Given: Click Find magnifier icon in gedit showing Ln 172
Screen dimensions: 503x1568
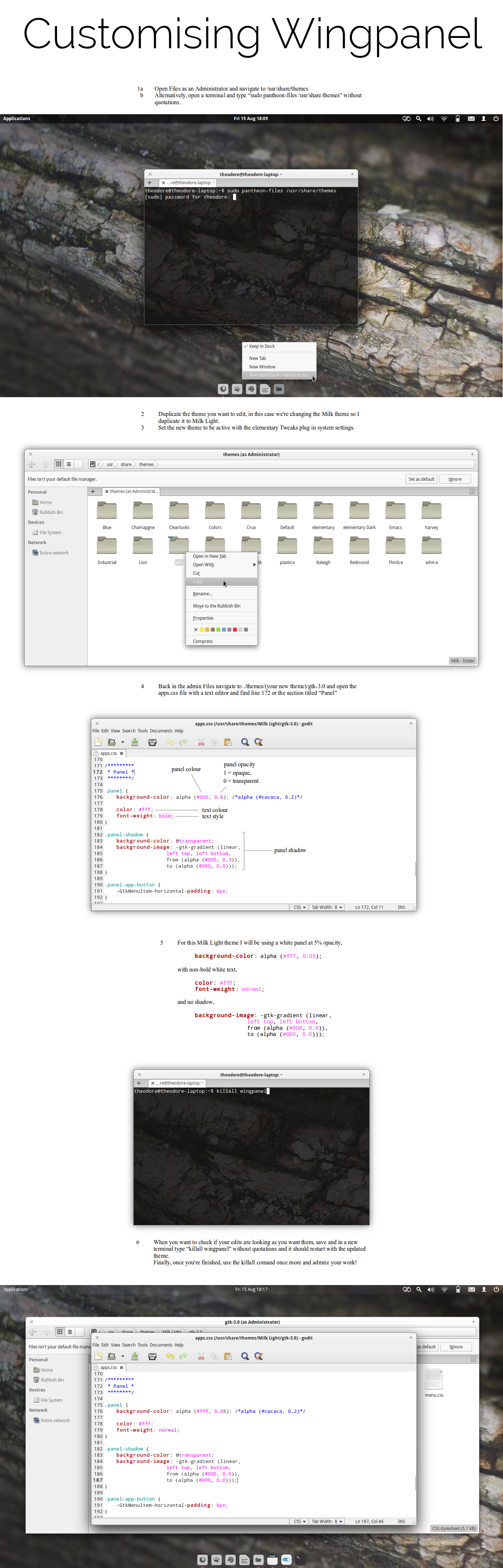Looking at the screenshot, I should [245, 742].
